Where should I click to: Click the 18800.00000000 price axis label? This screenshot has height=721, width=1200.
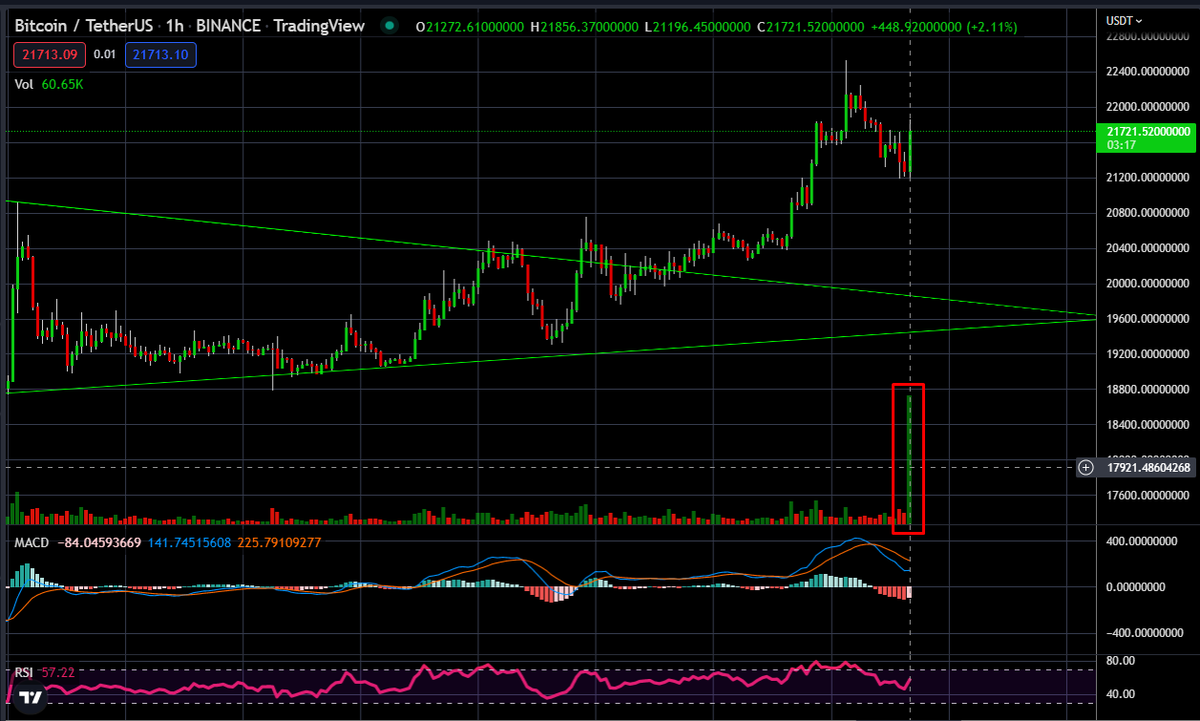tap(1150, 390)
